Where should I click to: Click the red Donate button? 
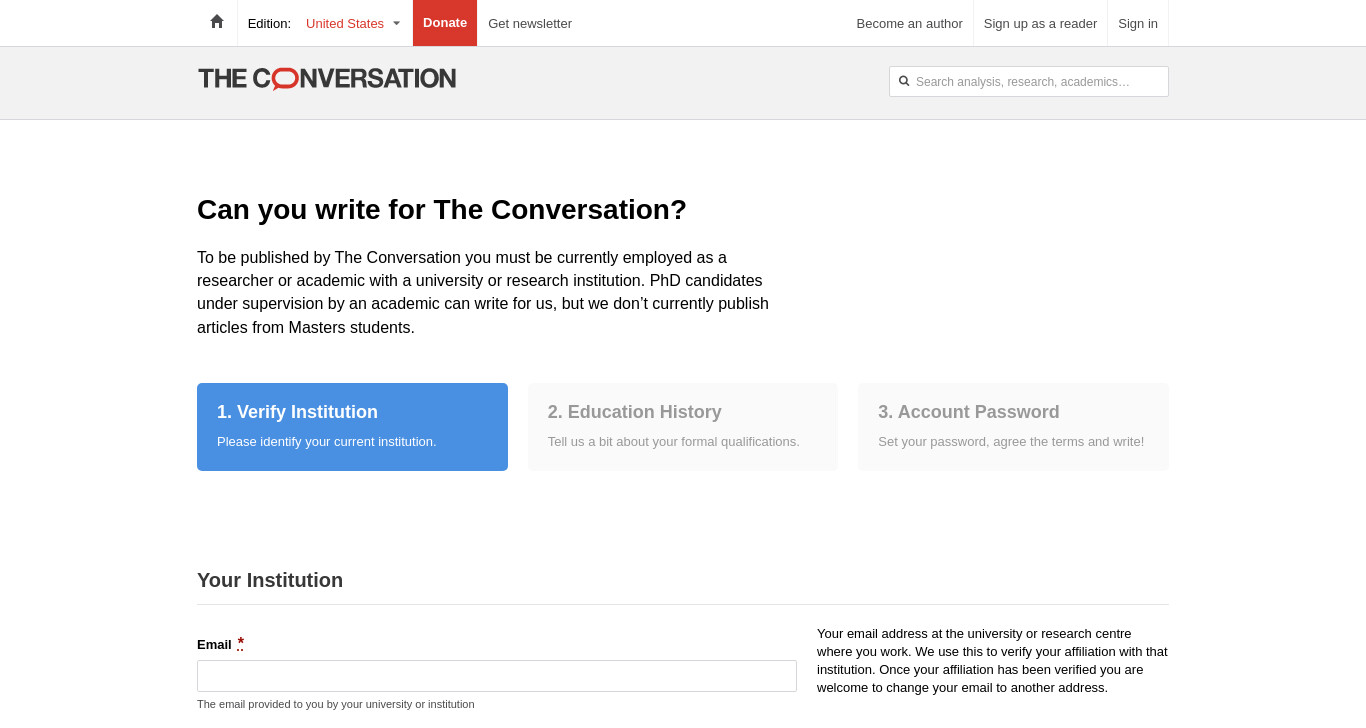coord(445,23)
